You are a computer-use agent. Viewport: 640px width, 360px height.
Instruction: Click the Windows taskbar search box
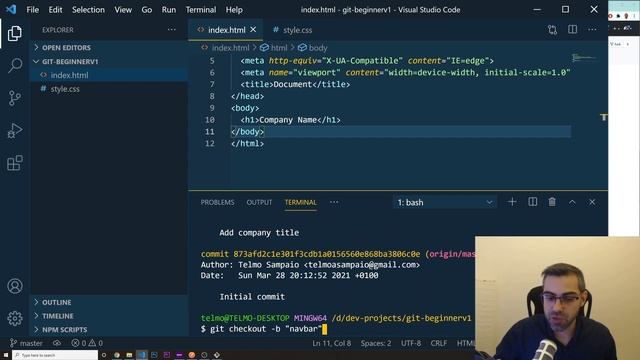pos(55,355)
